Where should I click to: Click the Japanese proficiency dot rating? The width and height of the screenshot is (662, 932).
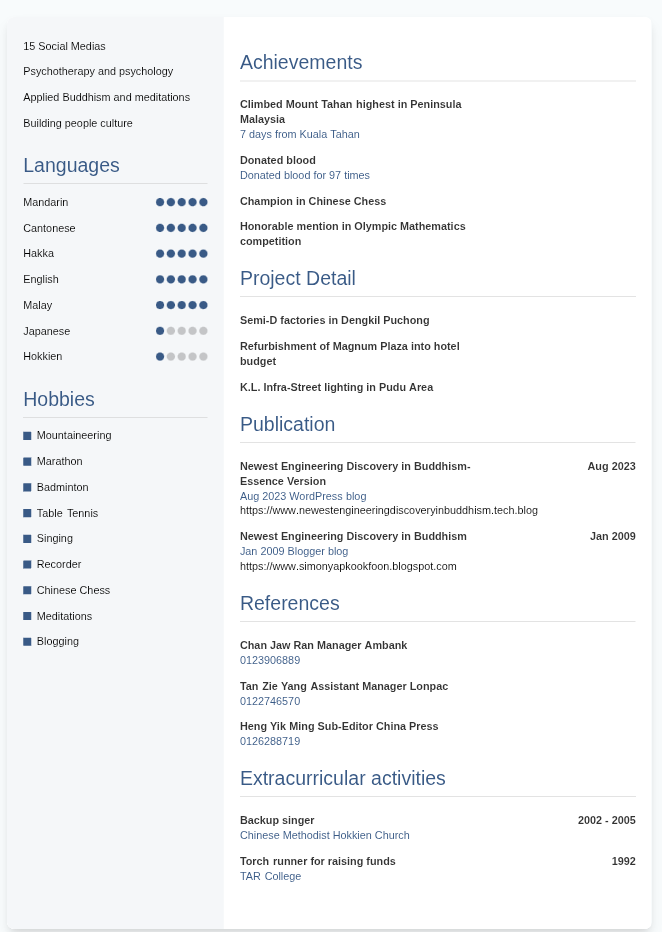click(181, 331)
